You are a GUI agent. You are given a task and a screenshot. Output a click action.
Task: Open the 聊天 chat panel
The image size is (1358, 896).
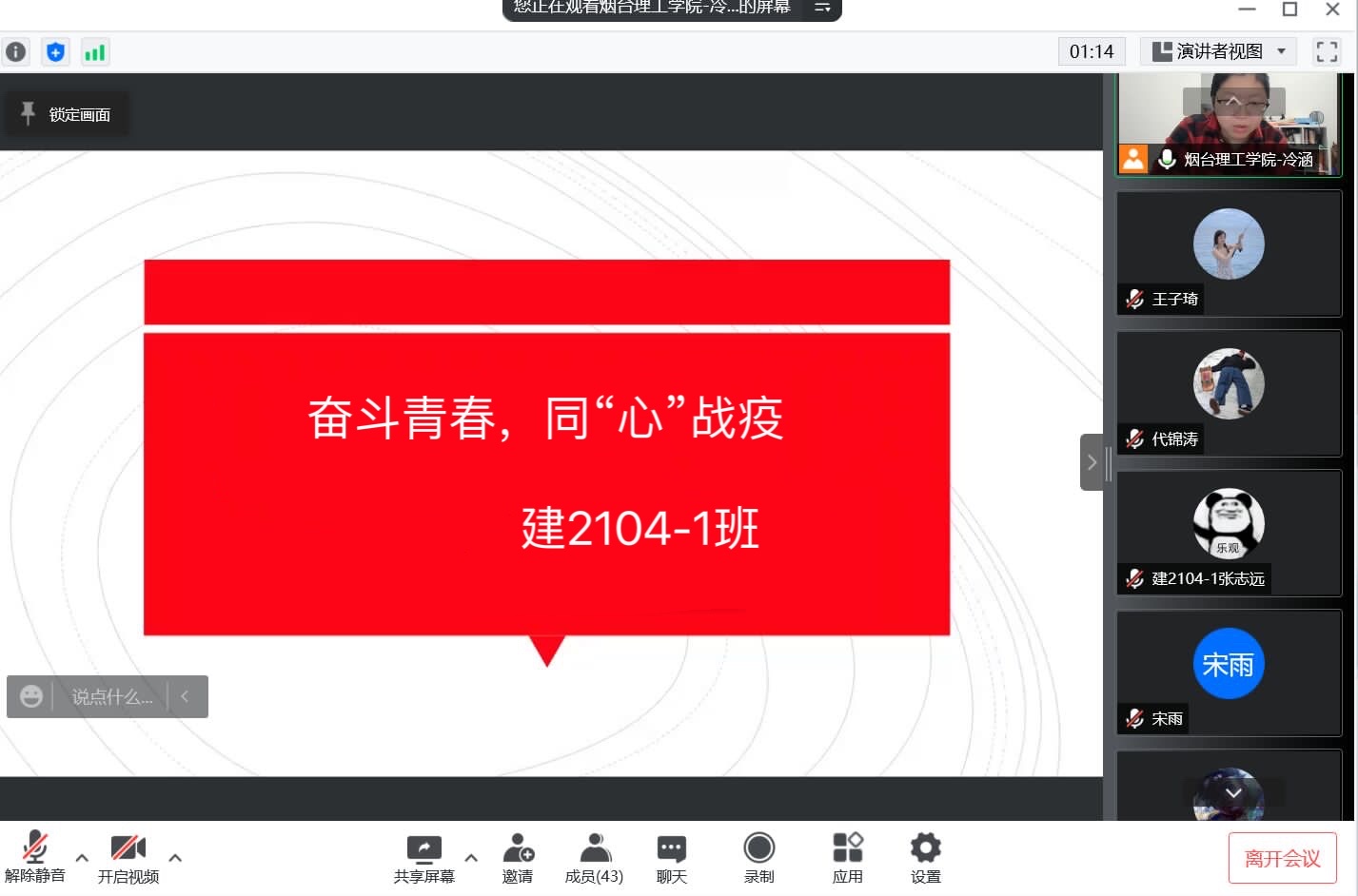[x=671, y=857]
